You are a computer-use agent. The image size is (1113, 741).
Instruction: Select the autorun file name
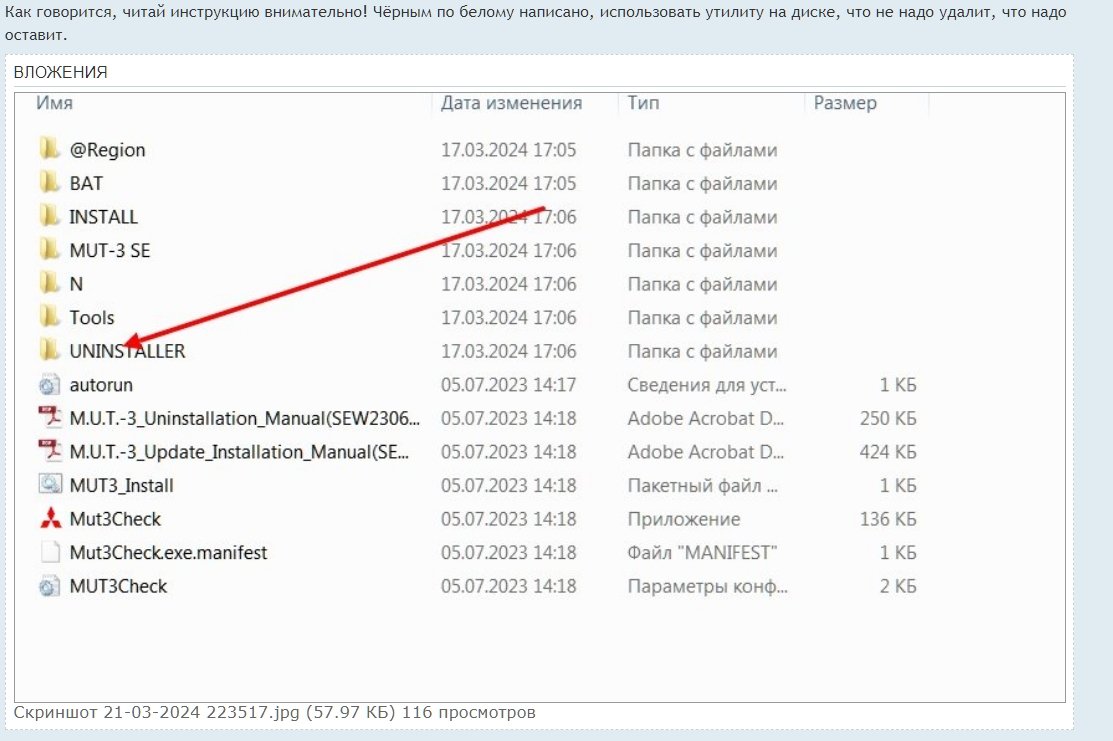(101, 385)
